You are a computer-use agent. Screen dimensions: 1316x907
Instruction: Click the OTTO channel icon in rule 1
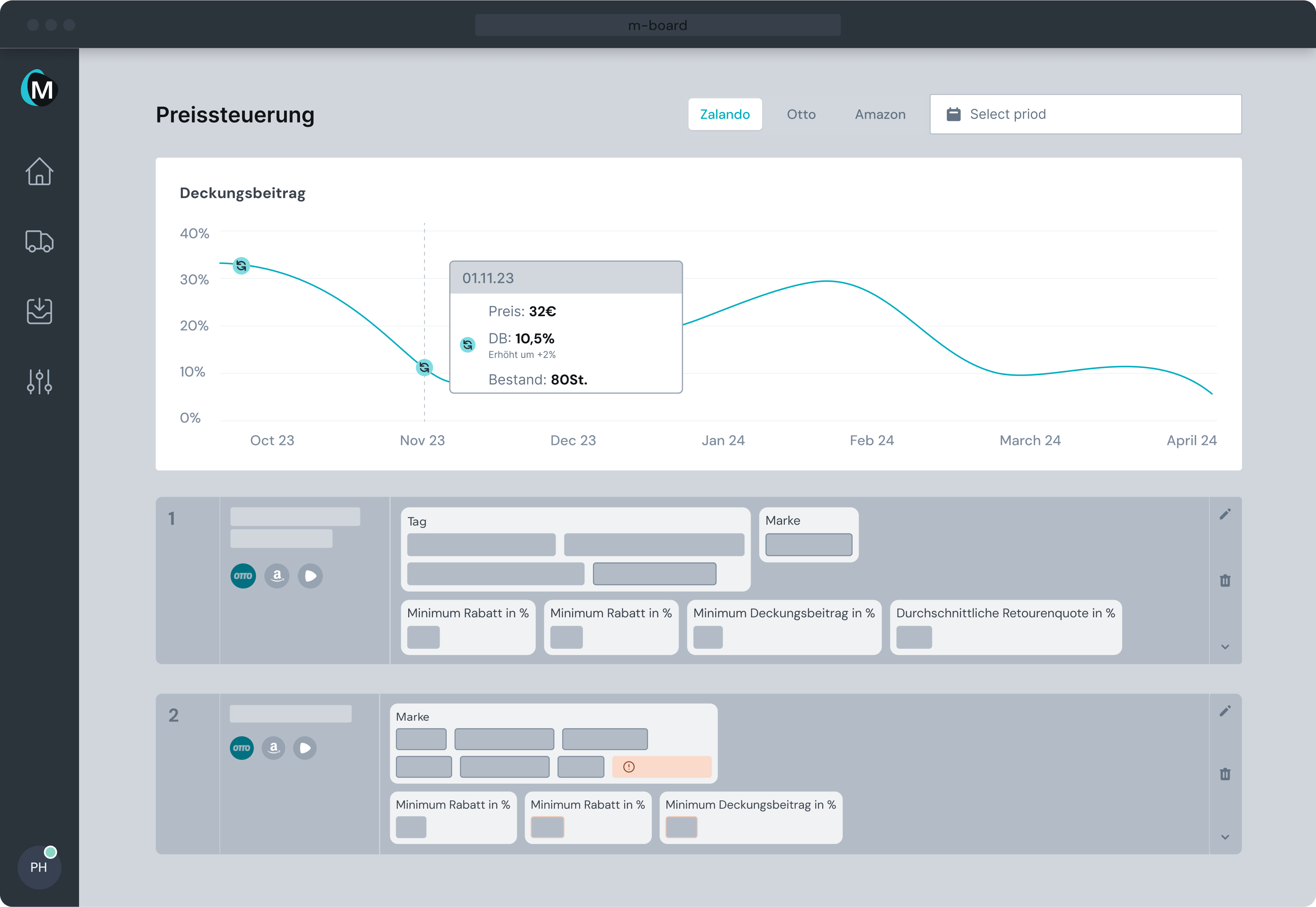pyautogui.click(x=243, y=576)
